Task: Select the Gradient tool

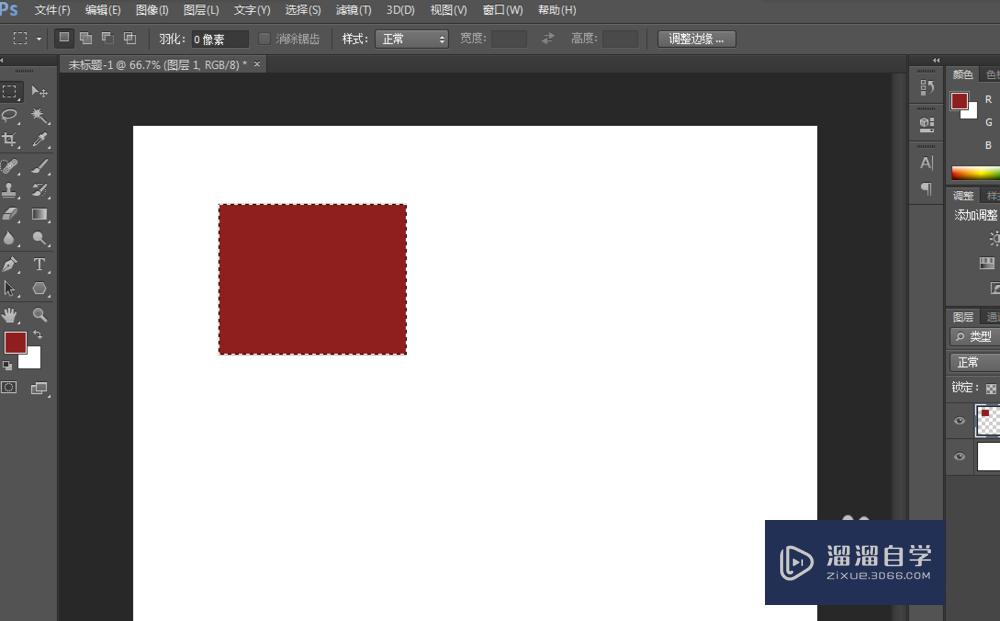Action: tap(40, 214)
